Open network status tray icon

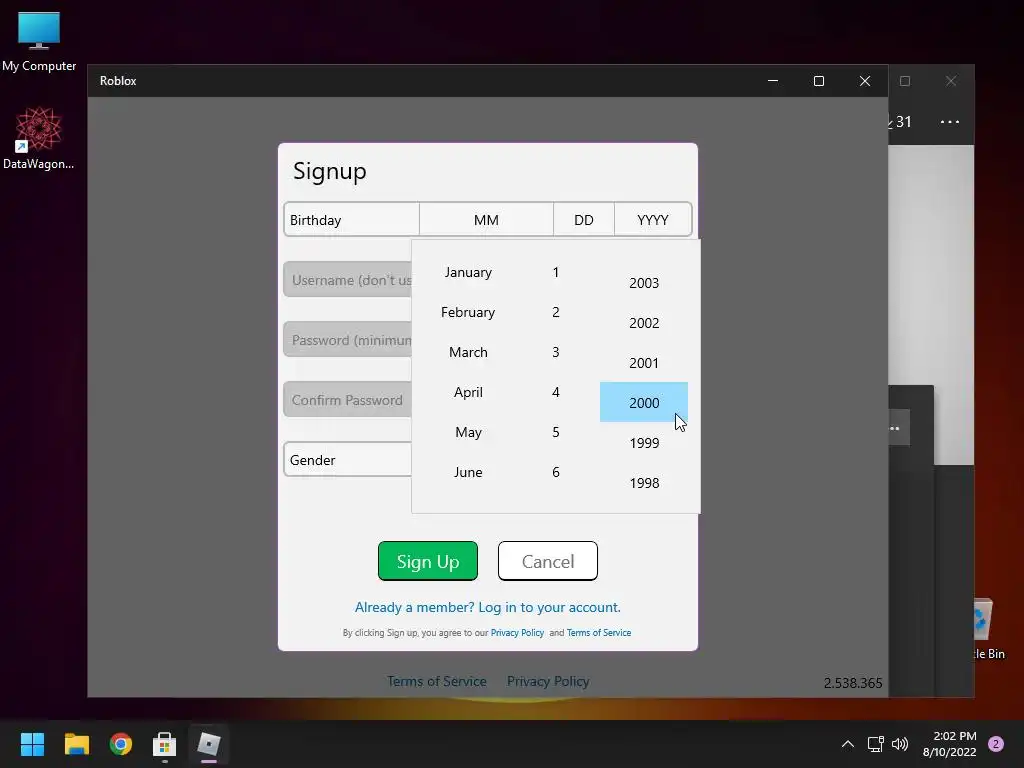pyautogui.click(x=875, y=744)
